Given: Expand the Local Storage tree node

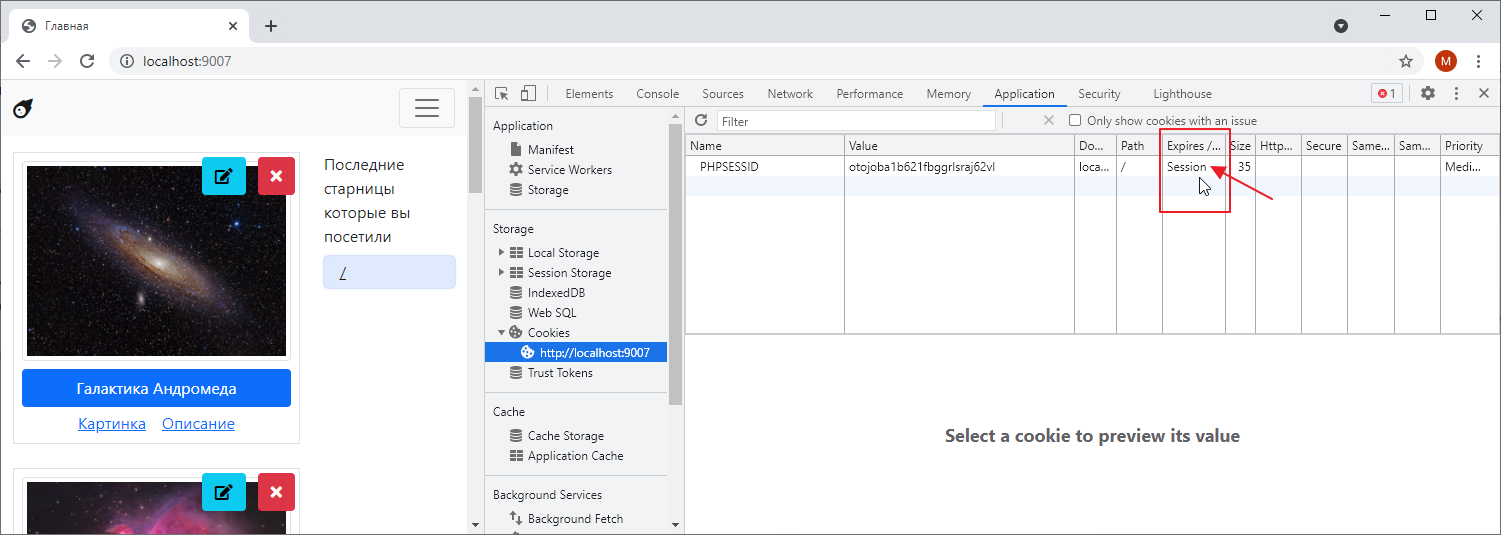Looking at the screenshot, I should tap(501, 253).
